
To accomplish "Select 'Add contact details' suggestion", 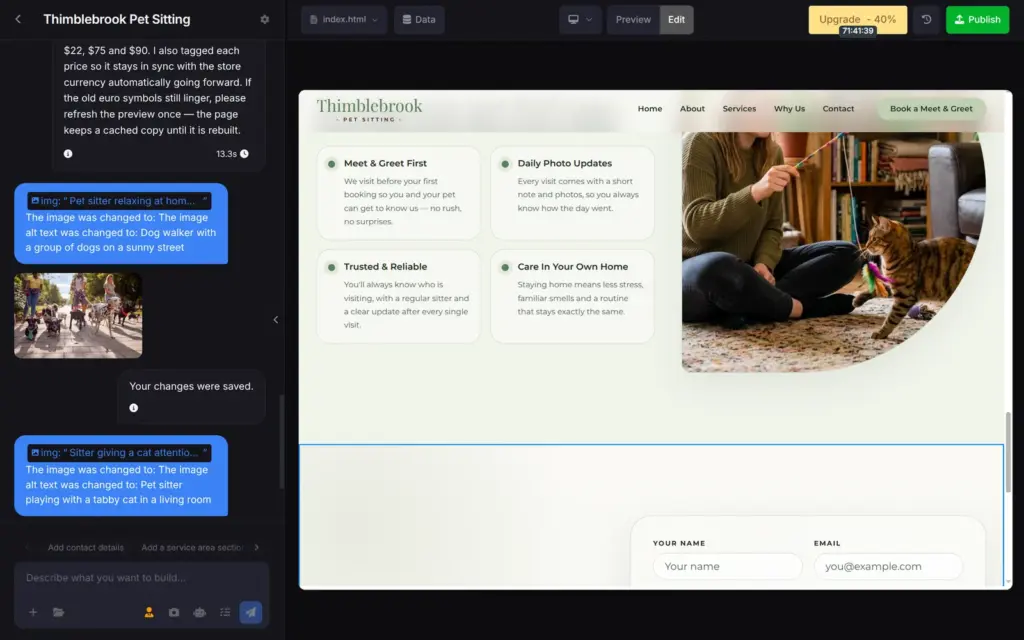I will [86, 547].
